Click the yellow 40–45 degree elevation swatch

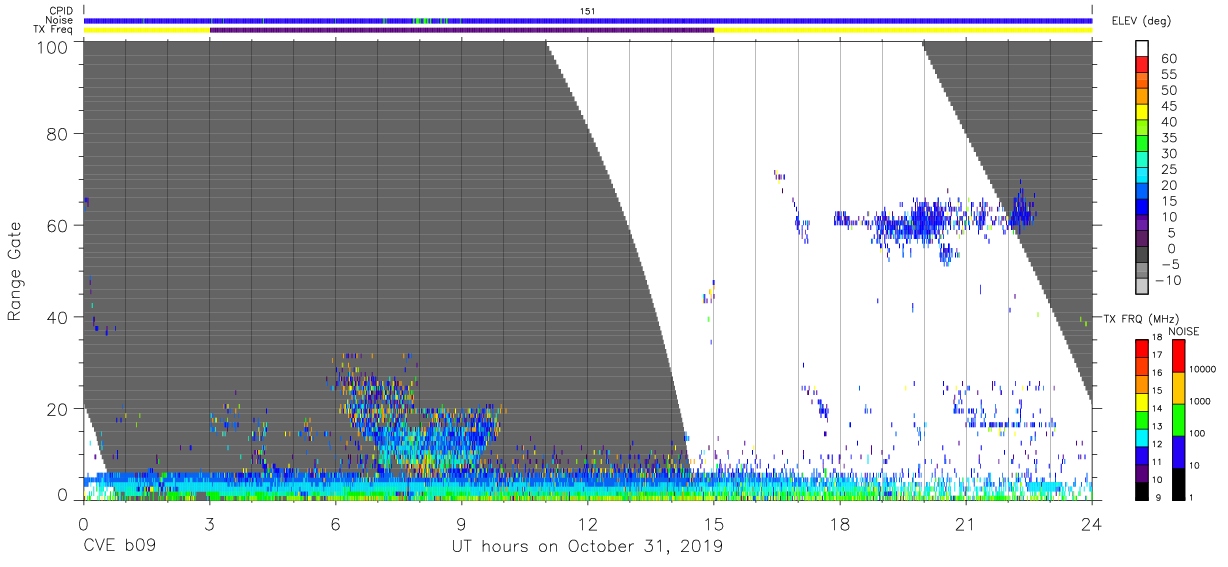tap(1143, 114)
